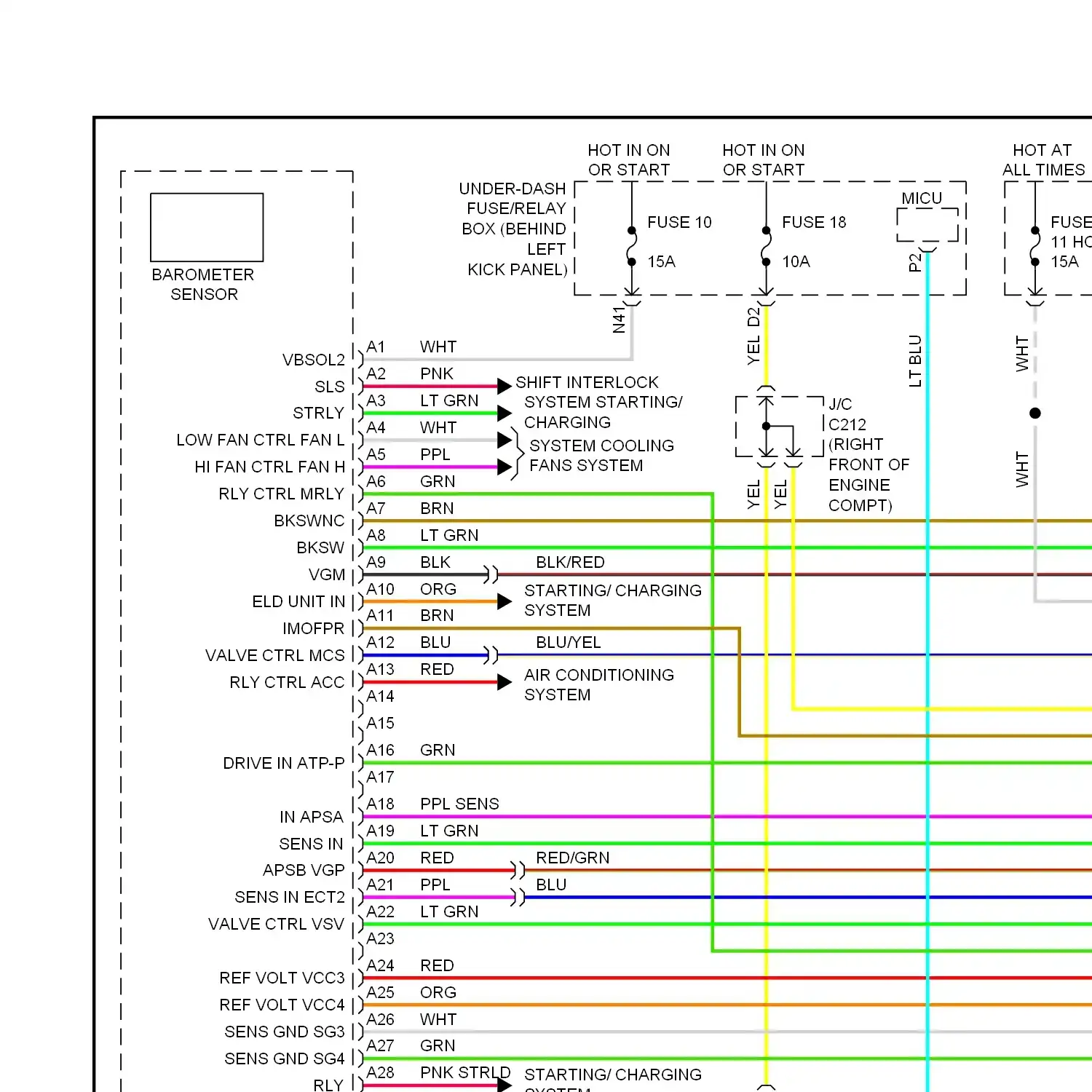Click the A21 PPL splice connector symbol
The image size is (1092, 1092).
pos(518,898)
